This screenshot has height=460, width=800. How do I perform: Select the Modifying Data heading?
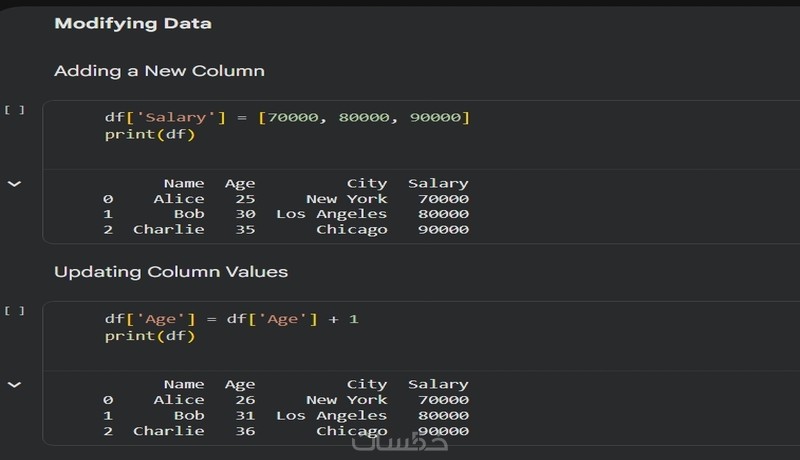pyautogui.click(x=132, y=23)
